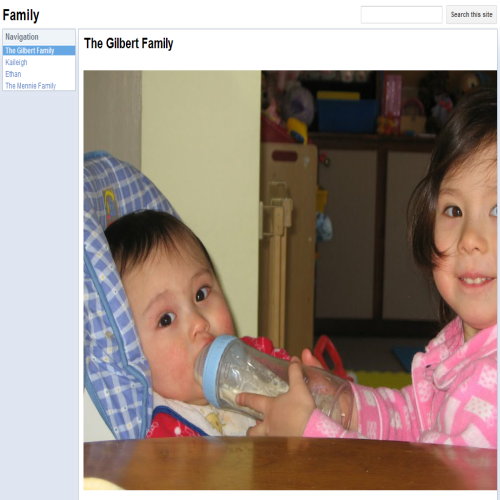Go to the Kaileigh page
The width and height of the screenshot is (500, 500).
pos(16,62)
